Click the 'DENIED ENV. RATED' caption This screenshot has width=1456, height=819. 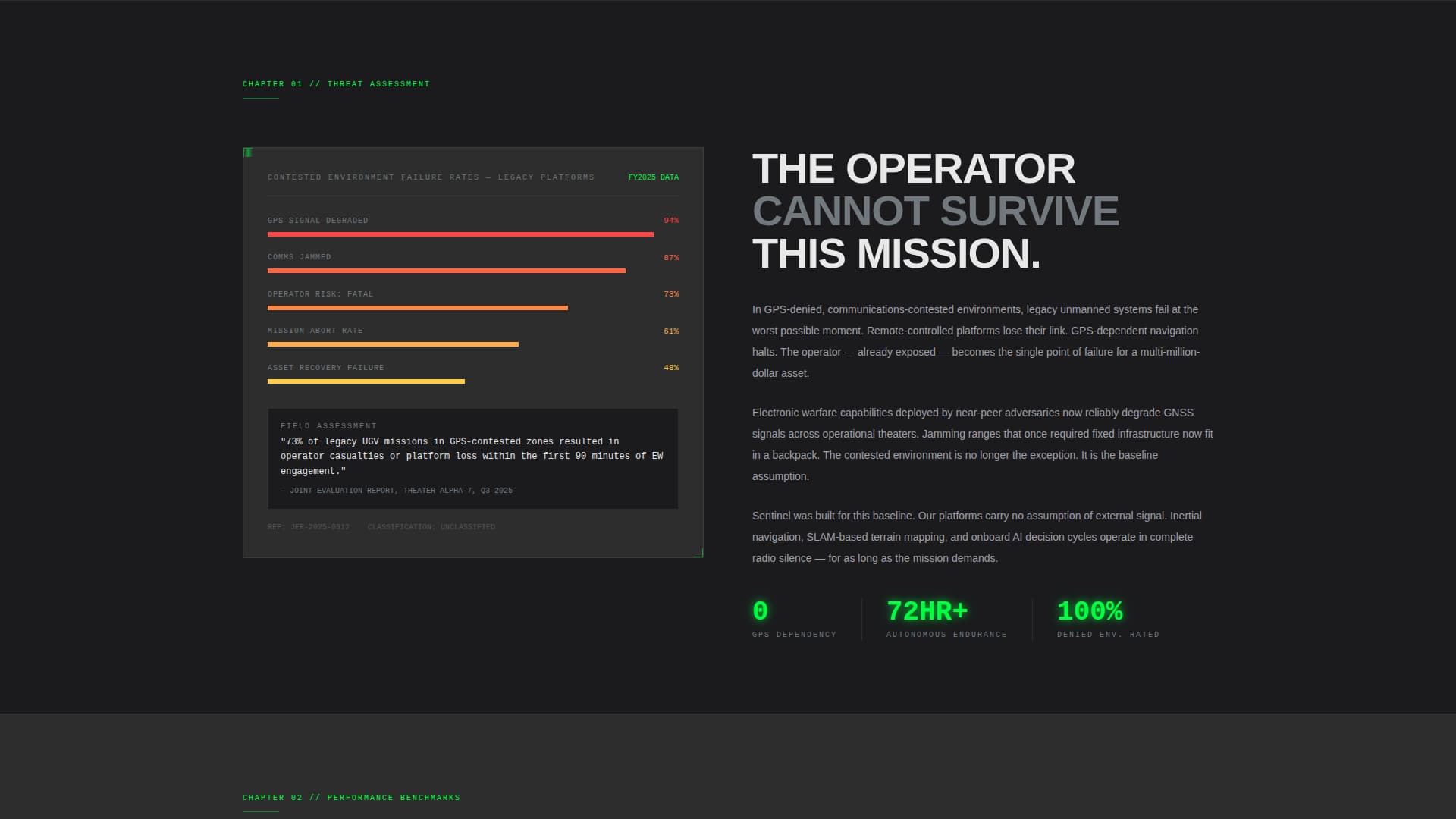[x=1108, y=635]
